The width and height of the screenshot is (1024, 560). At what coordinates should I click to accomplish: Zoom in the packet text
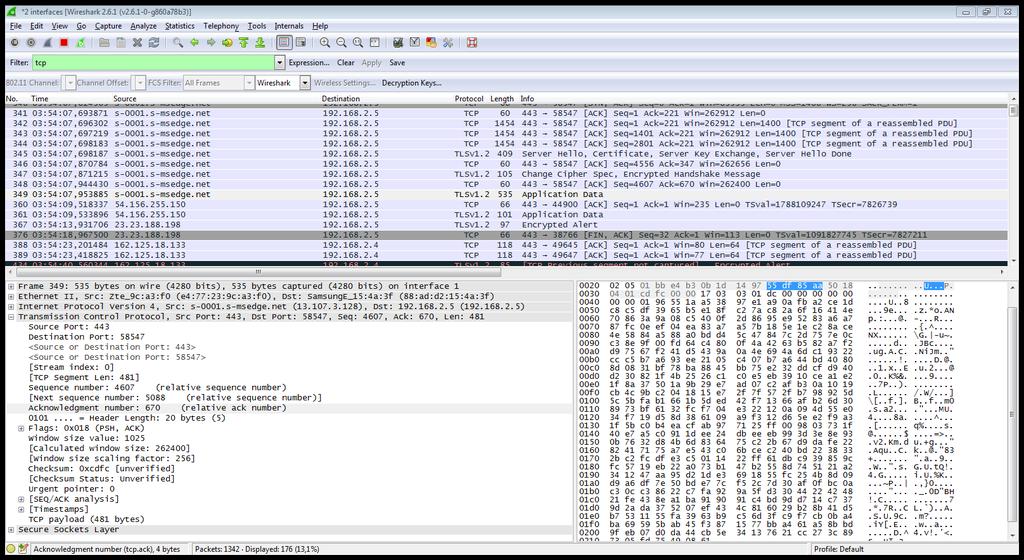click(325, 42)
